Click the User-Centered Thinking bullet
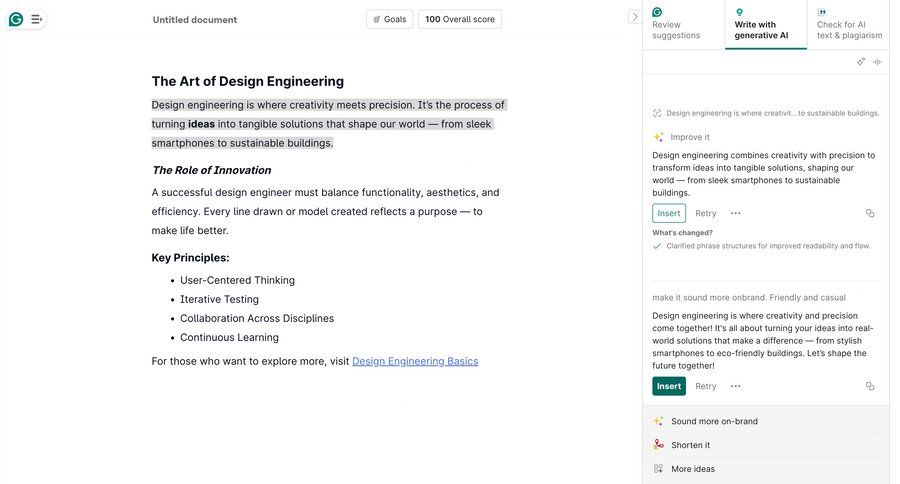 pos(238,280)
